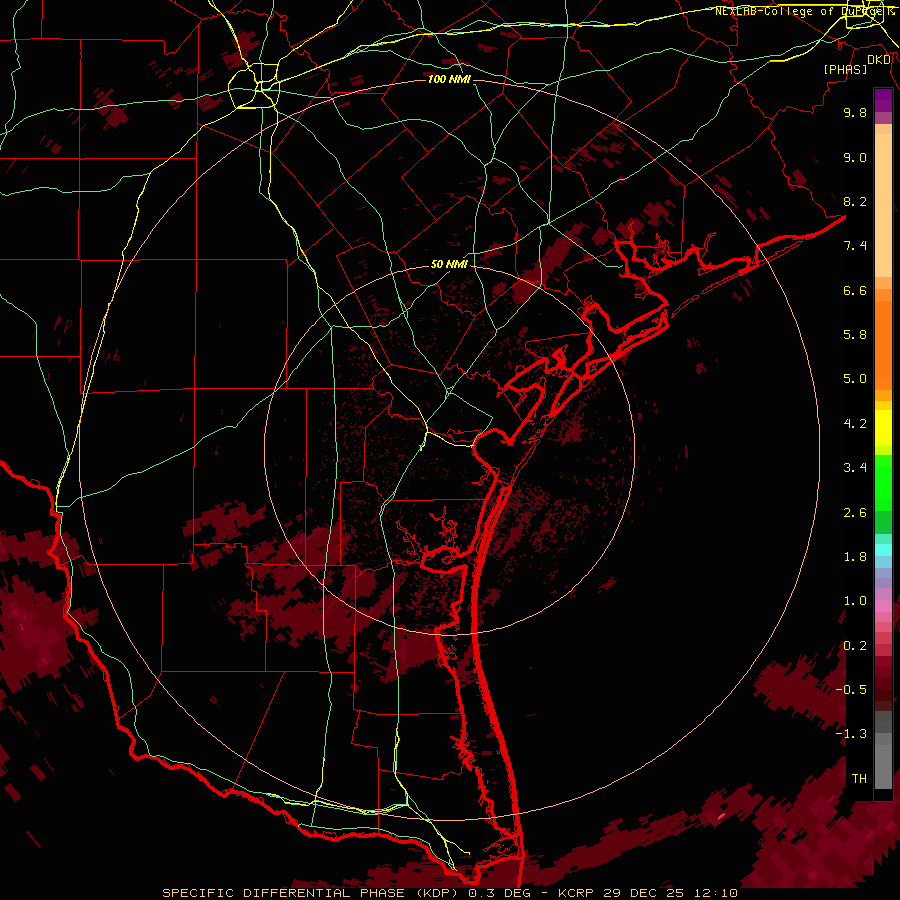
Task: Click the NEXLAB-College of DuPage credit text
Action: pos(804,11)
